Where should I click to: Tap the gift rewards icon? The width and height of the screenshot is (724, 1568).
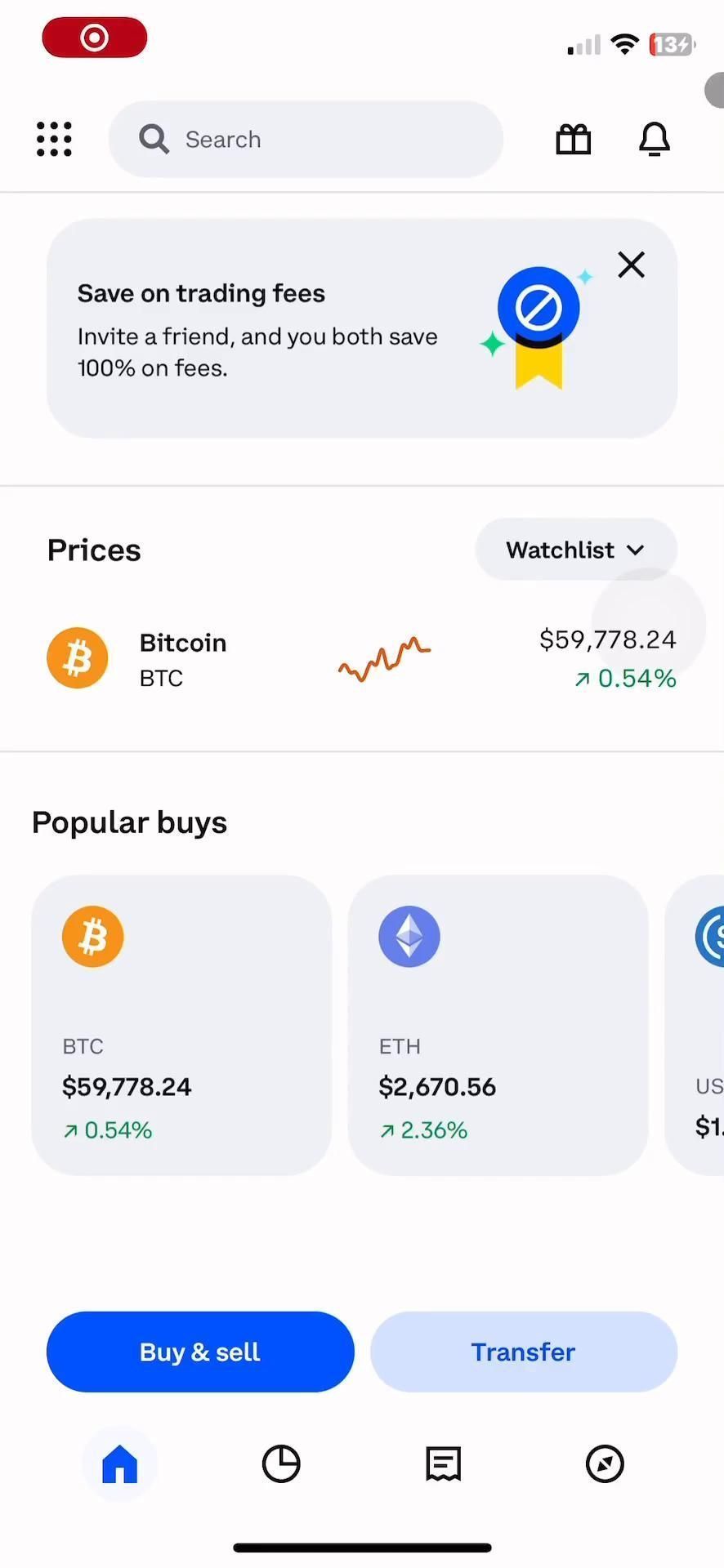coord(573,140)
